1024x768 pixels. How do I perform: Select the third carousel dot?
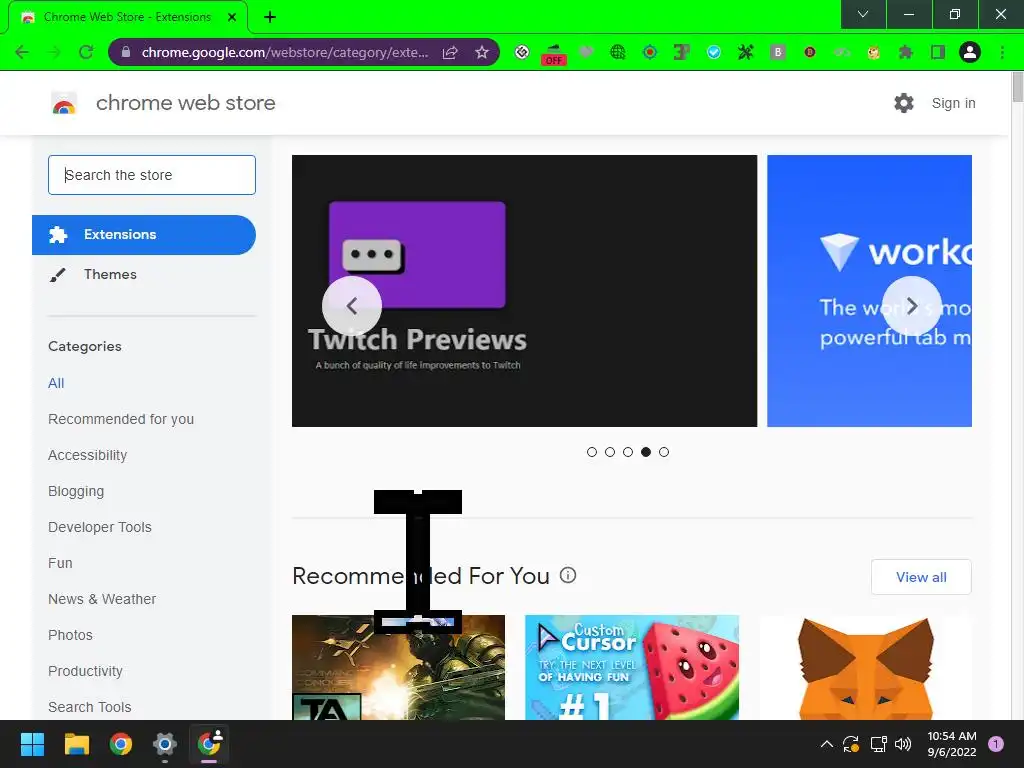tap(628, 452)
